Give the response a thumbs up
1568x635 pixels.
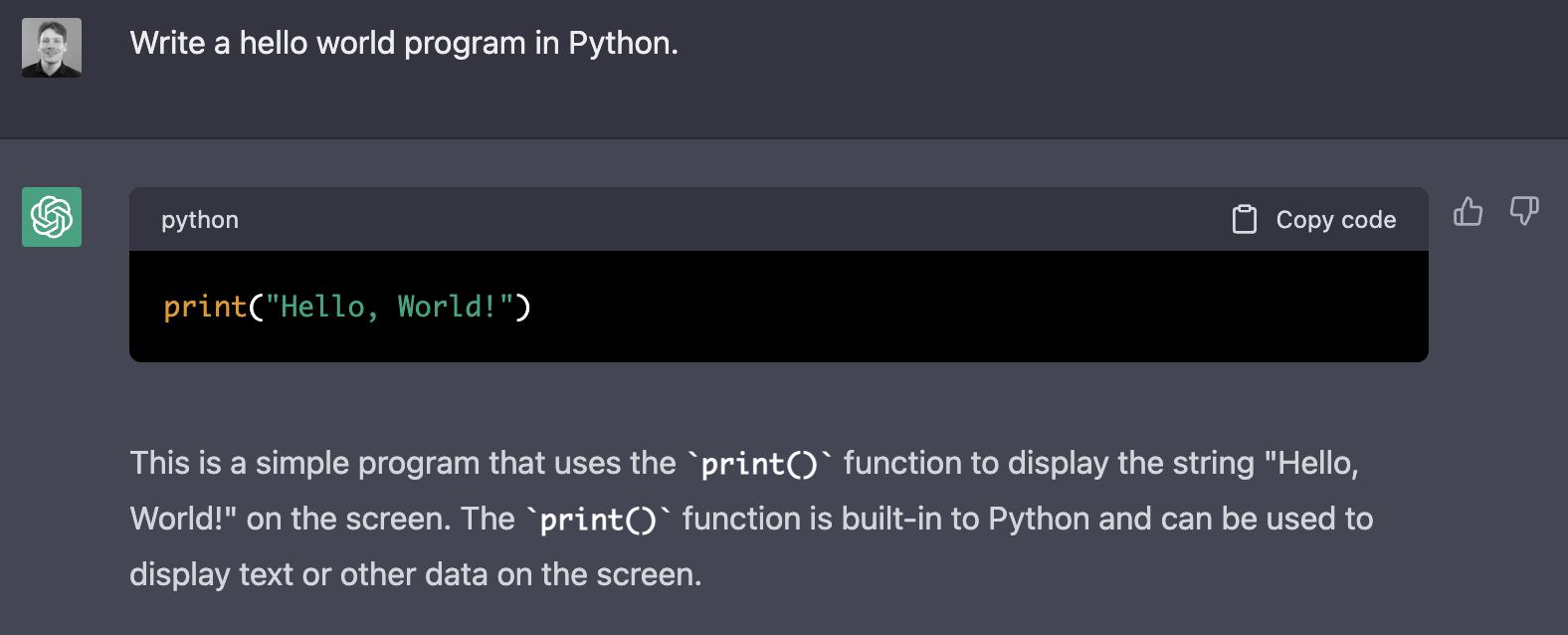(x=1468, y=211)
